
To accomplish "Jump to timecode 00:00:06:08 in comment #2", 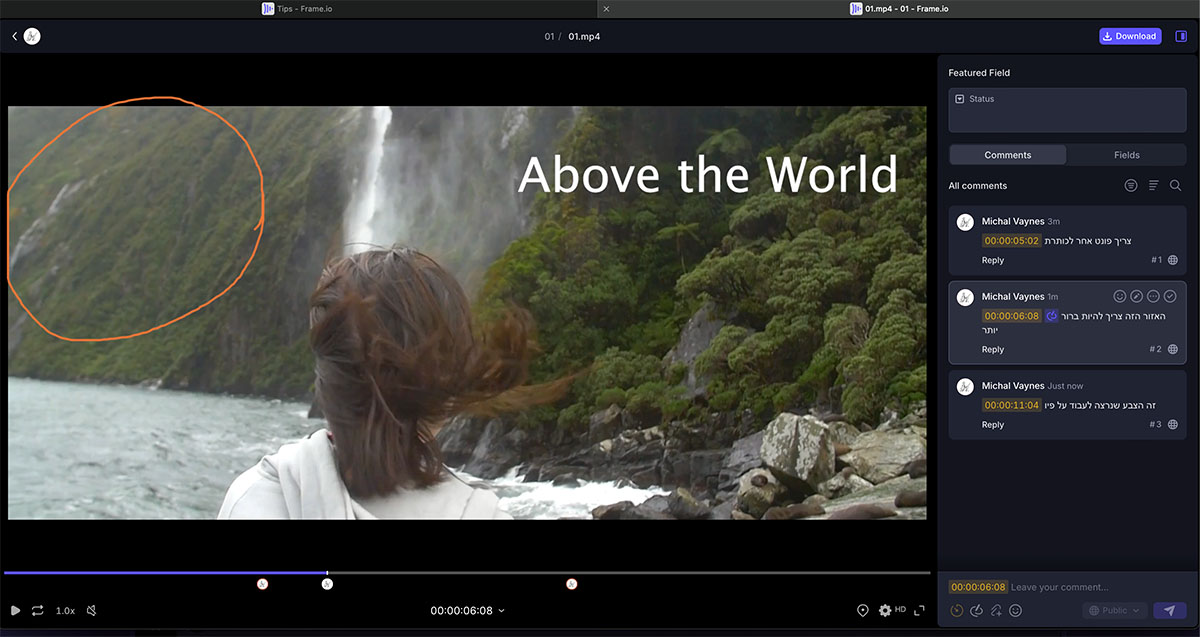I will [1011, 316].
